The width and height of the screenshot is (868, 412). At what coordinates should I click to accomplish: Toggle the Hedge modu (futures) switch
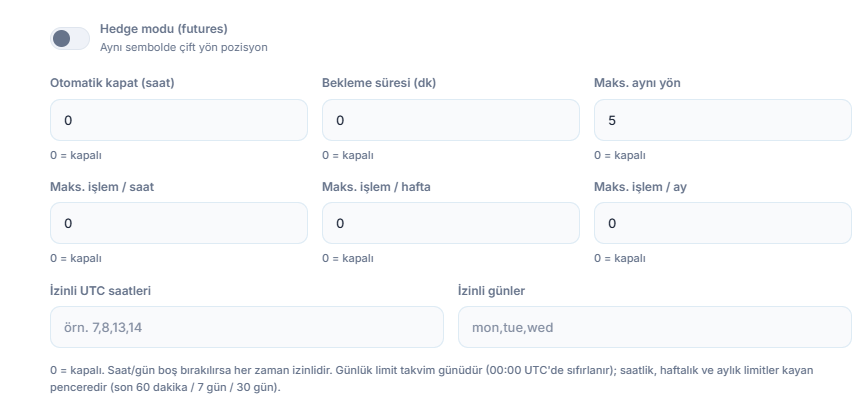coord(70,39)
